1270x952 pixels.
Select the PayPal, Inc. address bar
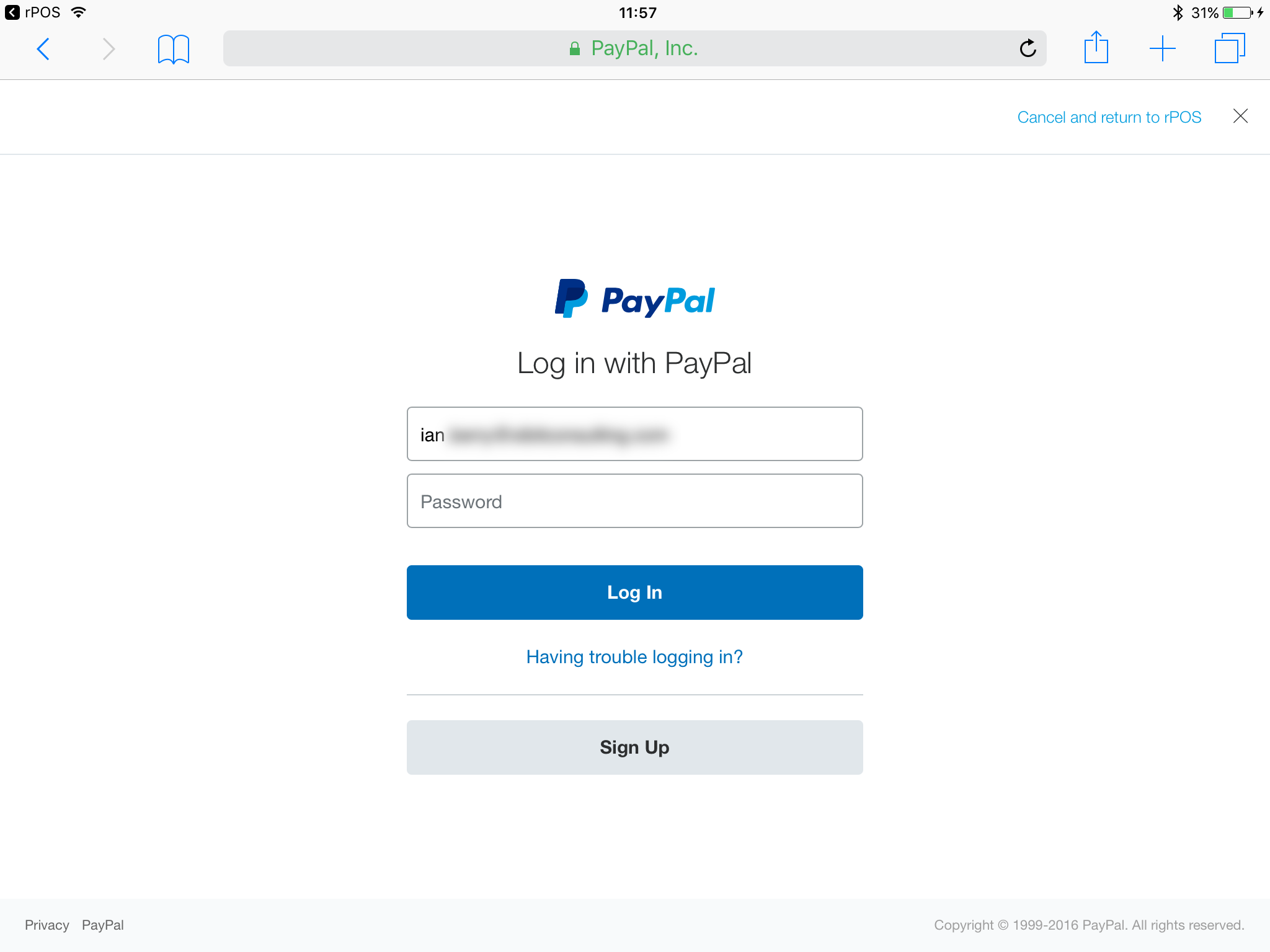(634, 48)
